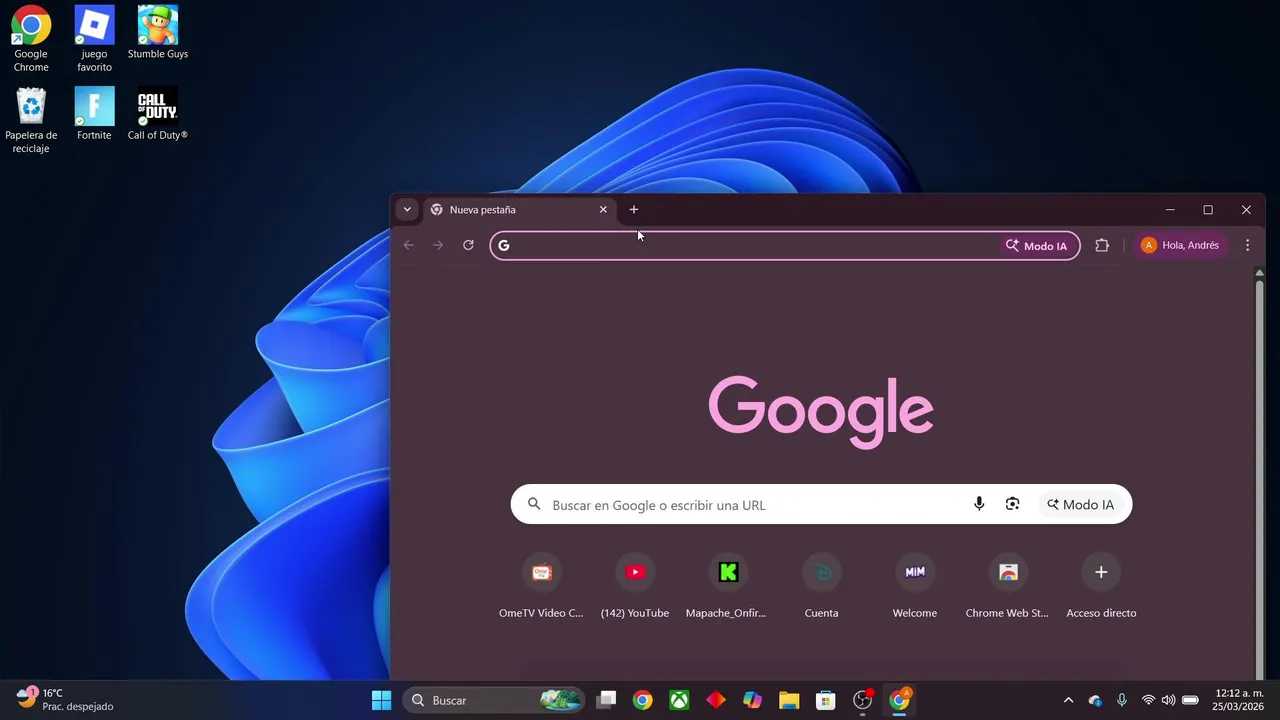Open the Fortnite desktop shortcut
The width and height of the screenshot is (1280, 720).
pos(94,114)
